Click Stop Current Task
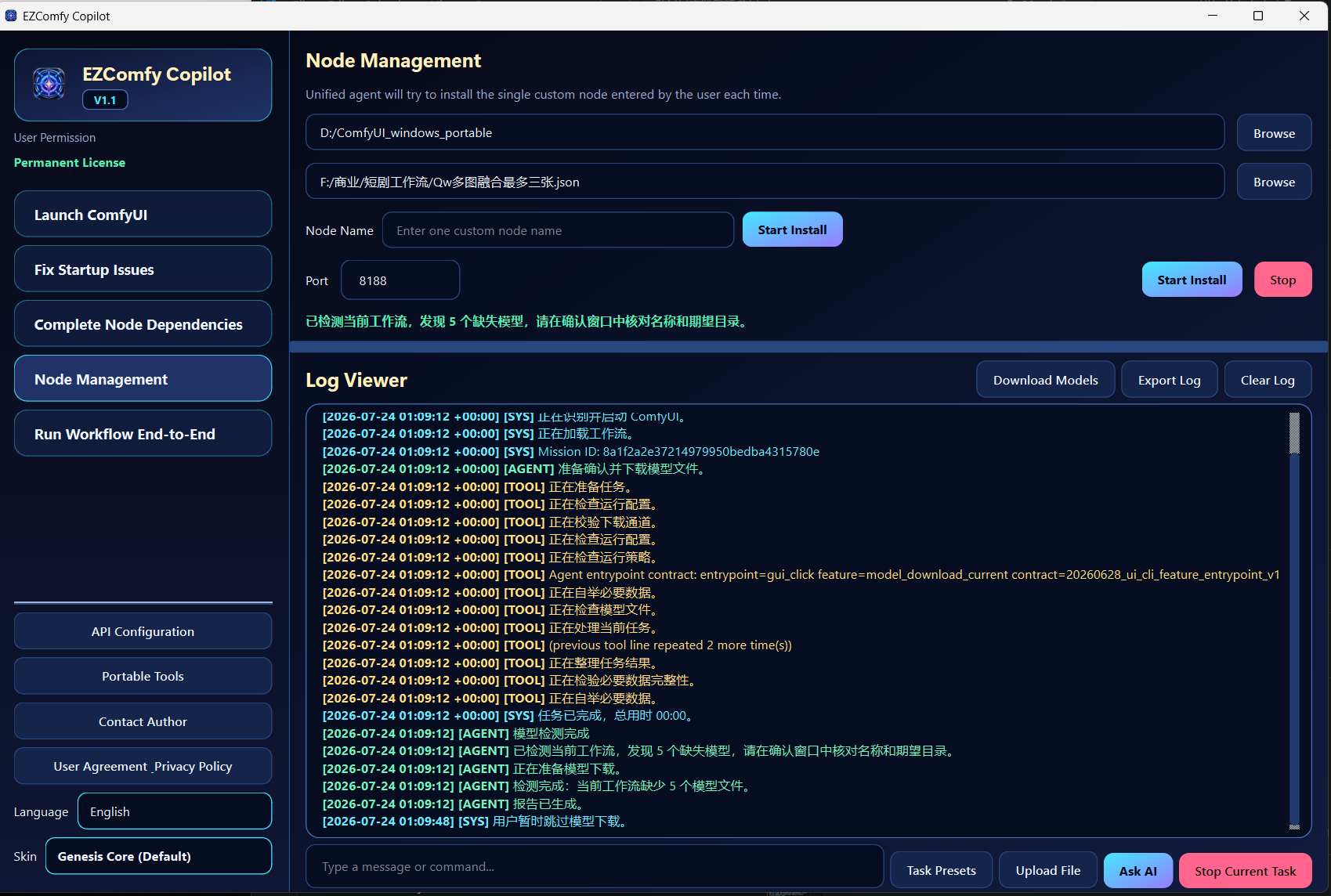The width and height of the screenshot is (1331, 896). click(x=1245, y=871)
